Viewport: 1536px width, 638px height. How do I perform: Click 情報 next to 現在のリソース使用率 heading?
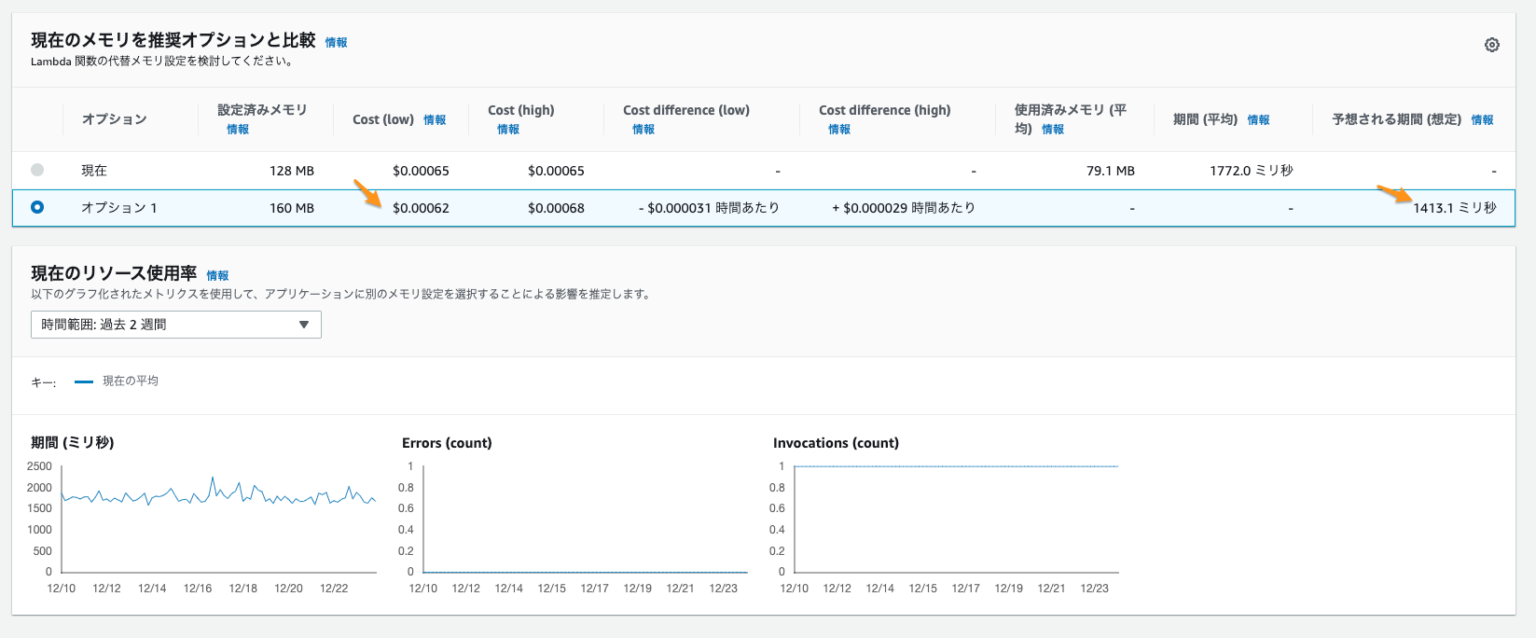[x=218, y=275]
